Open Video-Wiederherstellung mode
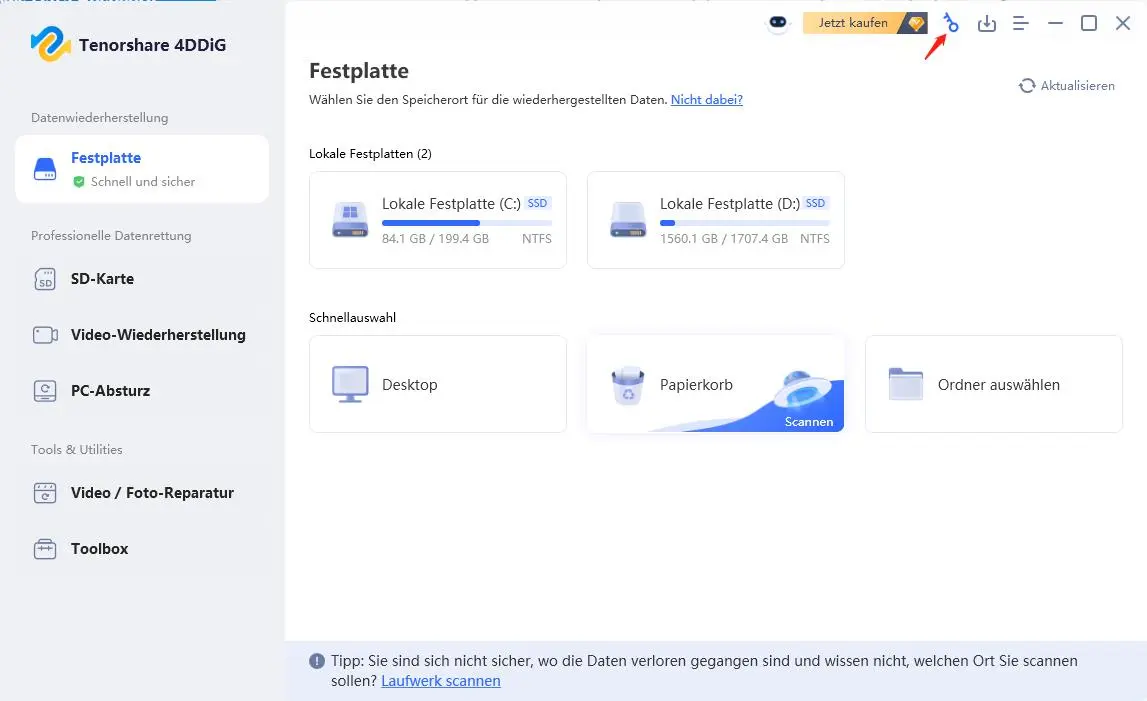The image size is (1147, 701). point(157,335)
